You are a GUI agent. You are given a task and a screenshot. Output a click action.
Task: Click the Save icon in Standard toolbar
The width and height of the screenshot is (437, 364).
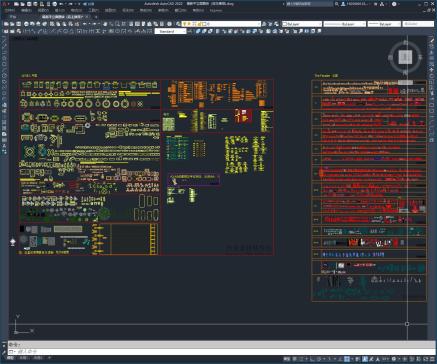pos(19,24)
